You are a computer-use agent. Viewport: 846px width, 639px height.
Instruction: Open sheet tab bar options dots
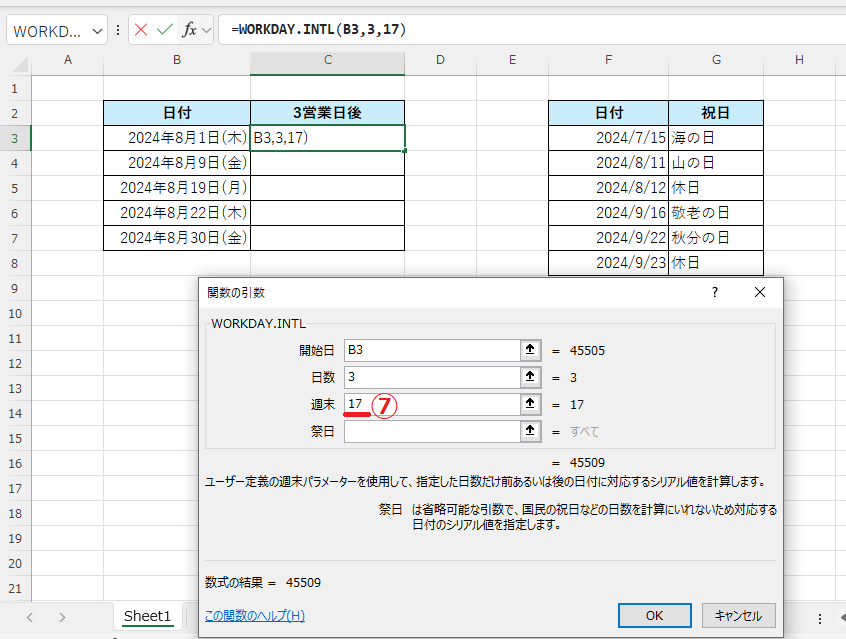tap(820, 618)
